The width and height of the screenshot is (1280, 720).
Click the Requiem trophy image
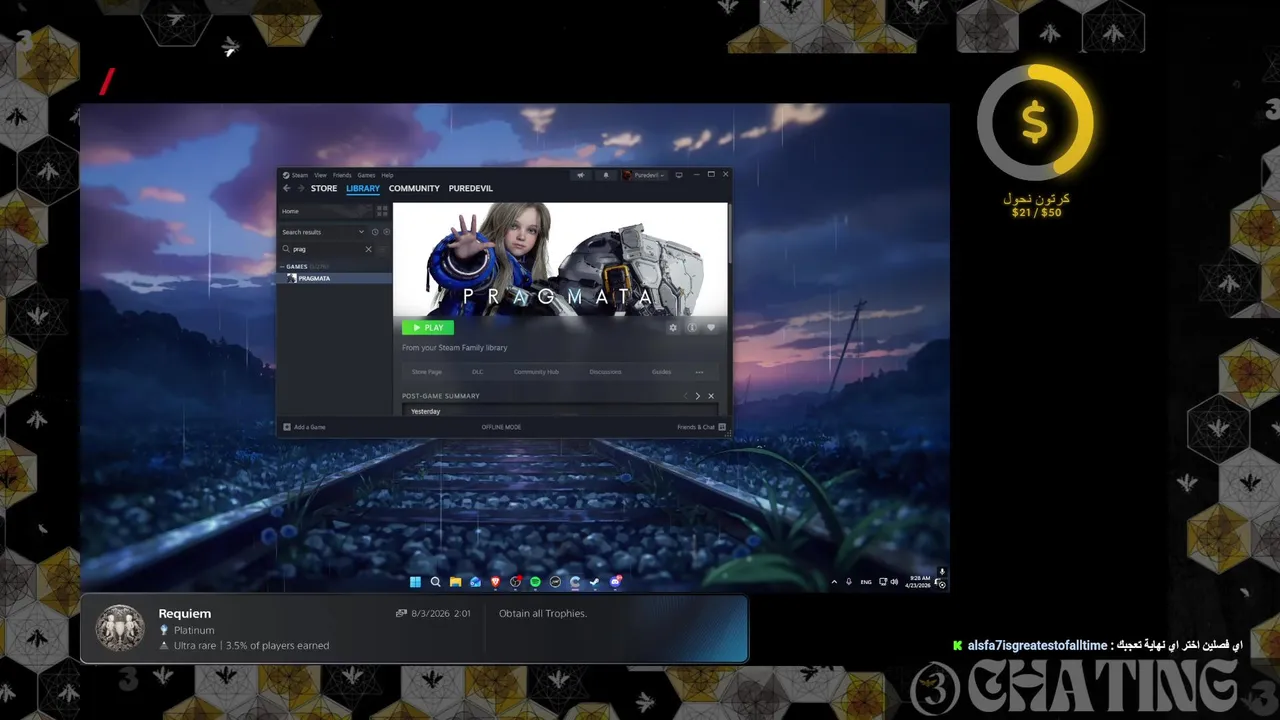(119, 629)
